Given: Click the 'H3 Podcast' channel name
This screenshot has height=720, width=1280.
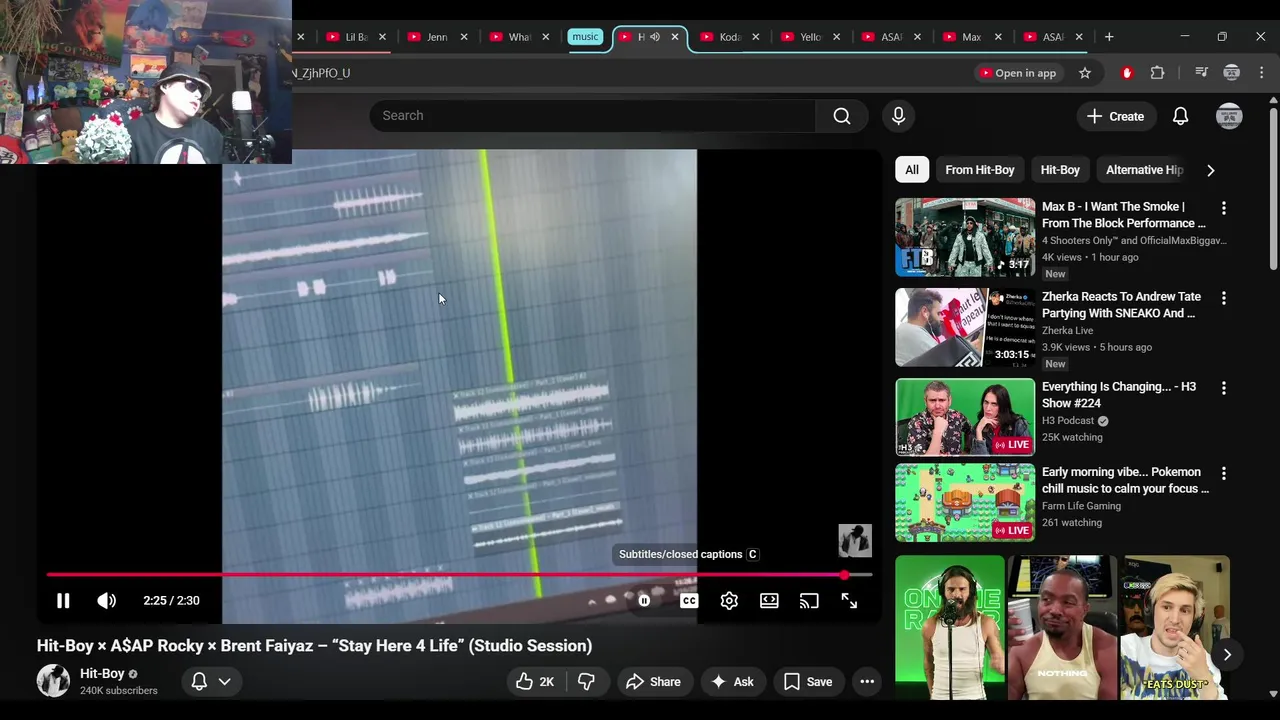Looking at the screenshot, I should point(1068,421).
